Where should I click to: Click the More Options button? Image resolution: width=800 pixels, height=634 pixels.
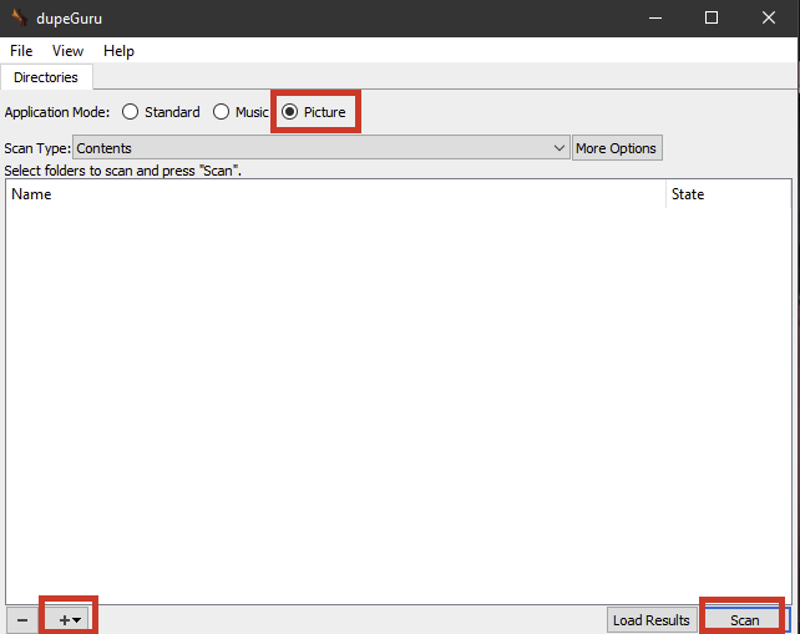pyautogui.click(x=617, y=148)
